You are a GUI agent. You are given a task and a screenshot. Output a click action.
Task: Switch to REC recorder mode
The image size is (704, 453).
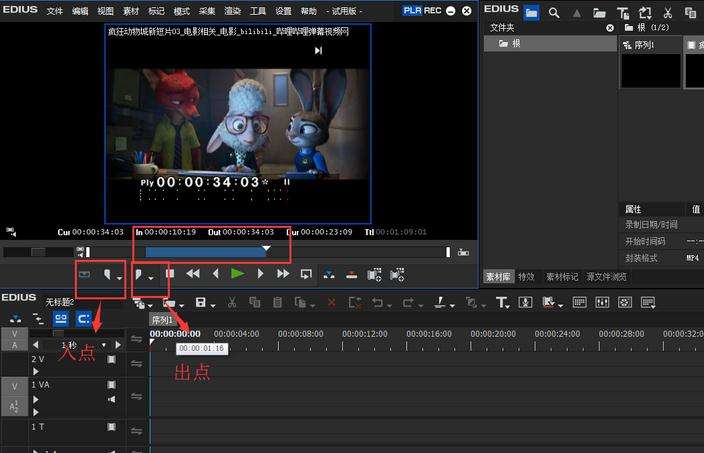(432, 10)
